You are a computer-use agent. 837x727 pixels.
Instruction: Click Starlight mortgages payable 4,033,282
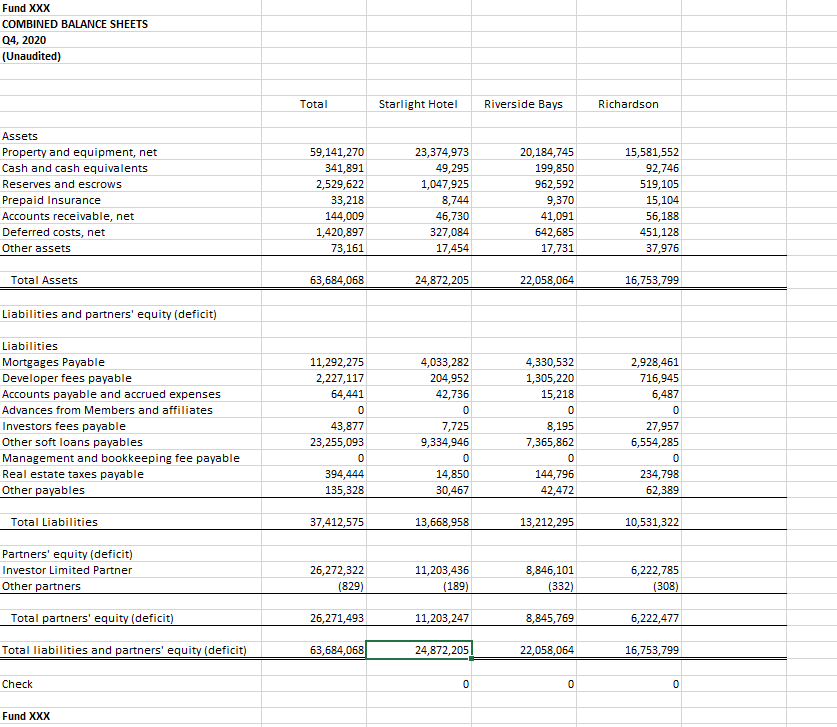pyautogui.click(x=445, y=362)
